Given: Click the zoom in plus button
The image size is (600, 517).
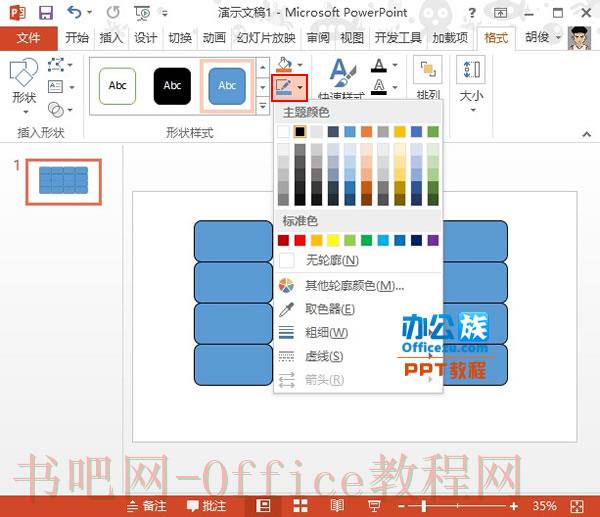Looking at the screenshot, I should tap(514, 506).
